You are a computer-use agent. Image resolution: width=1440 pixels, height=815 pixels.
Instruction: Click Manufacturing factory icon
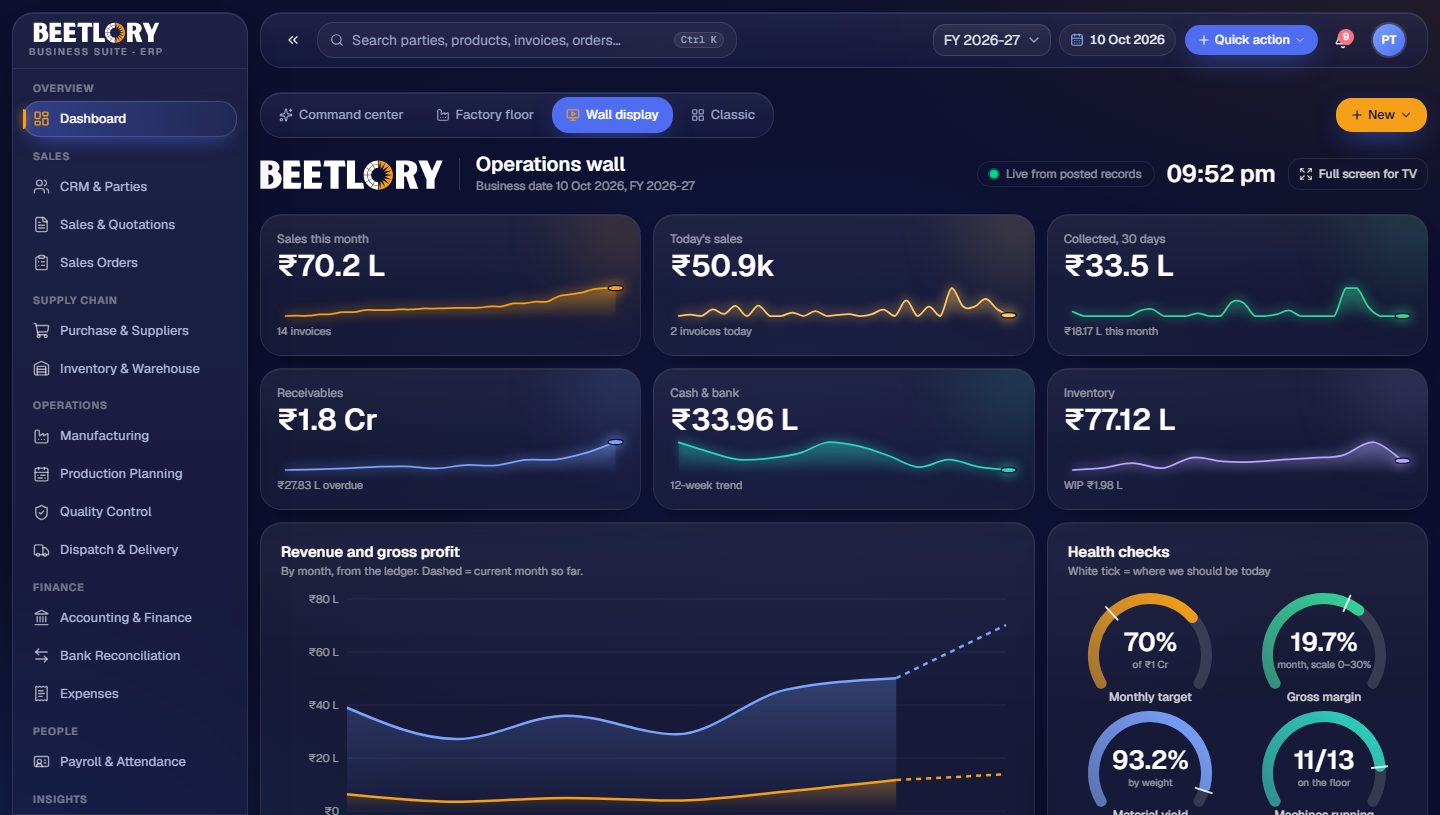[x=41, y=435]
